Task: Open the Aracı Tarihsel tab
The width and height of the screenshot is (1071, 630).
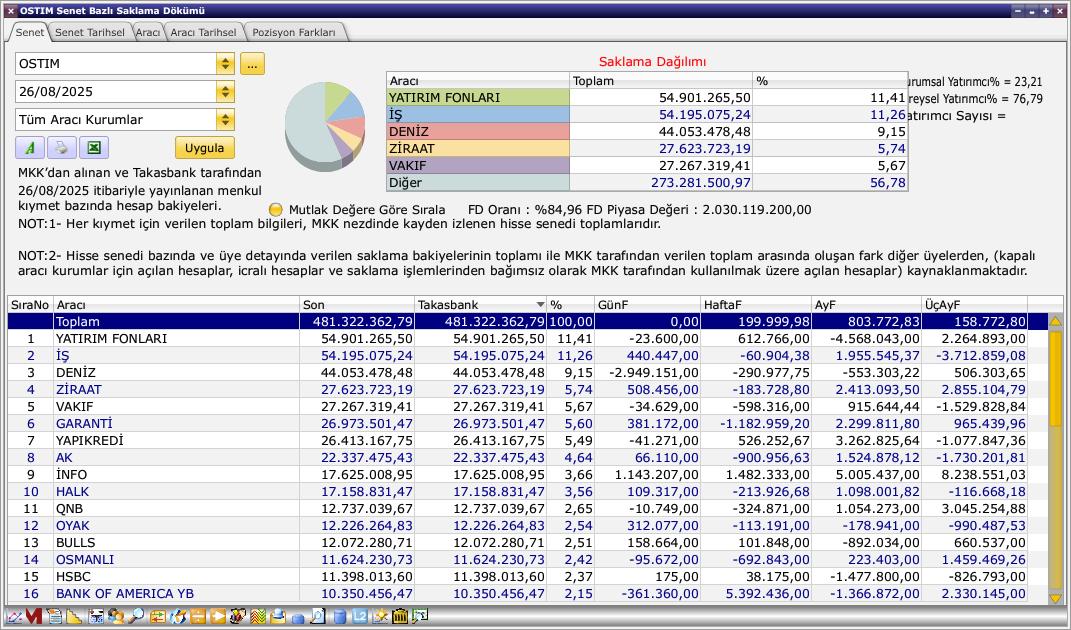Action: (x=203, y=32)
